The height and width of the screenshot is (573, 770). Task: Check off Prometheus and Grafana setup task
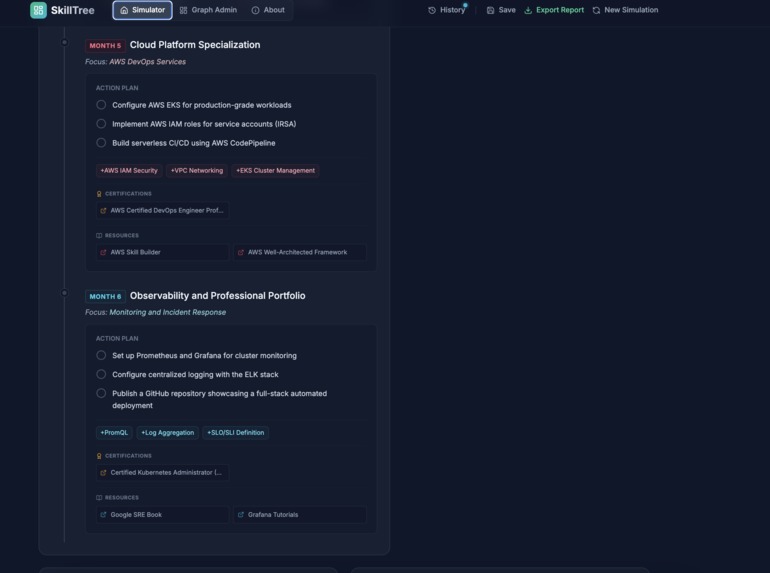101,355
